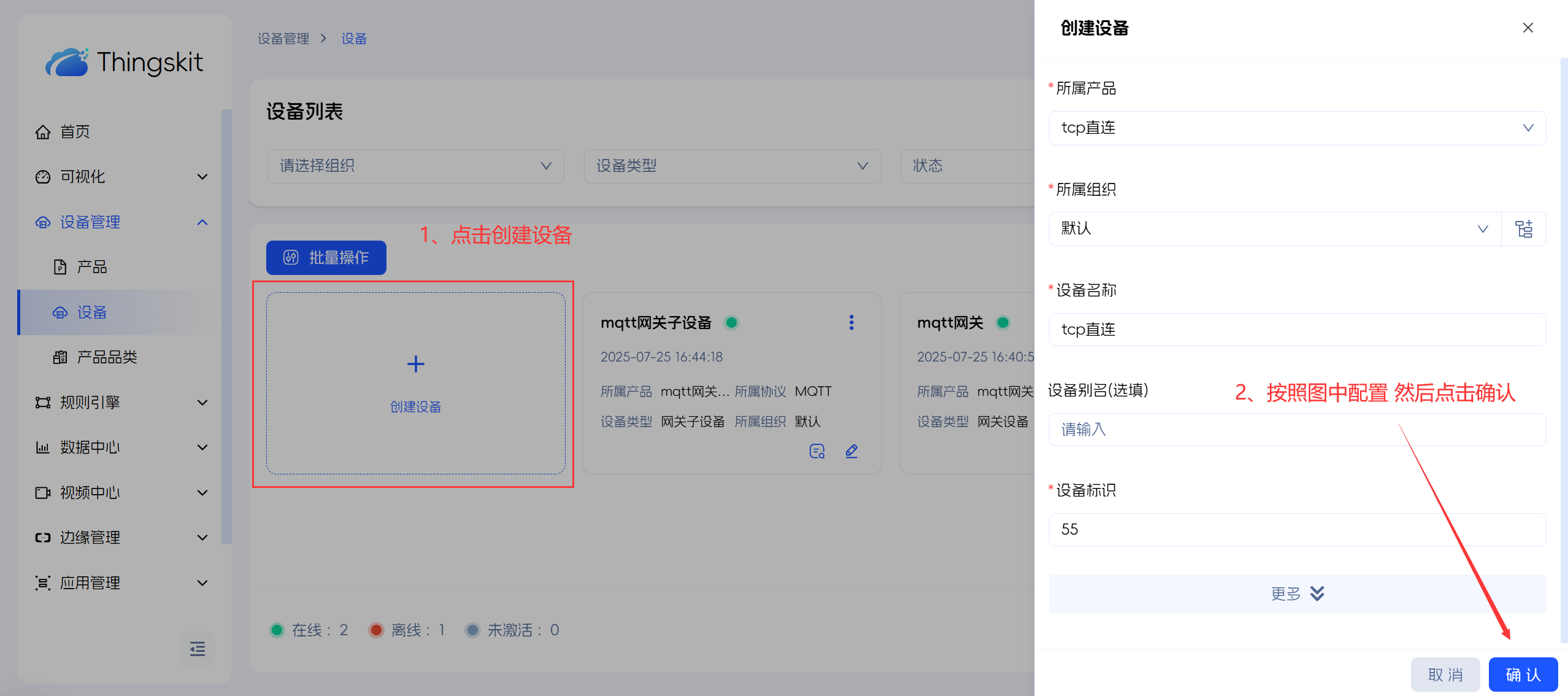Click the 取消 button
The width and height of the screenshot is (1568, 696).
1445,675
